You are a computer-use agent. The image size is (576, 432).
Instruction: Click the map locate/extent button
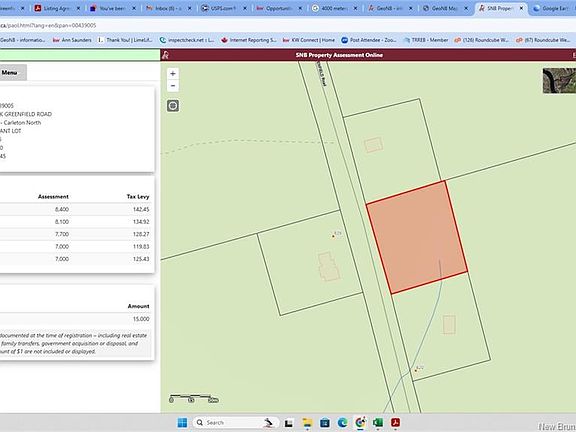tap(173, 106)
